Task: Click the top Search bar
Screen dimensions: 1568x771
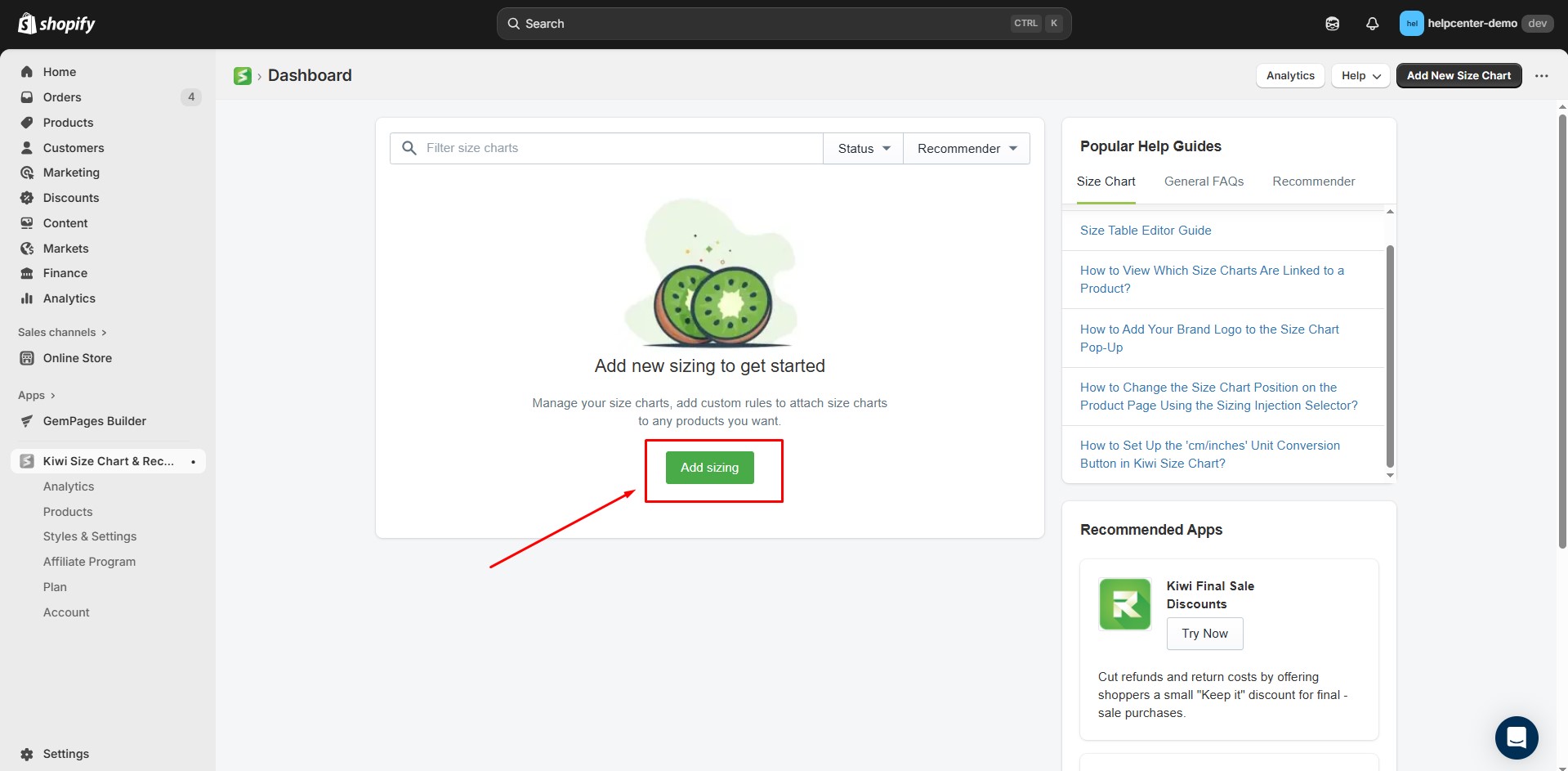Action: tap(784, 24)
